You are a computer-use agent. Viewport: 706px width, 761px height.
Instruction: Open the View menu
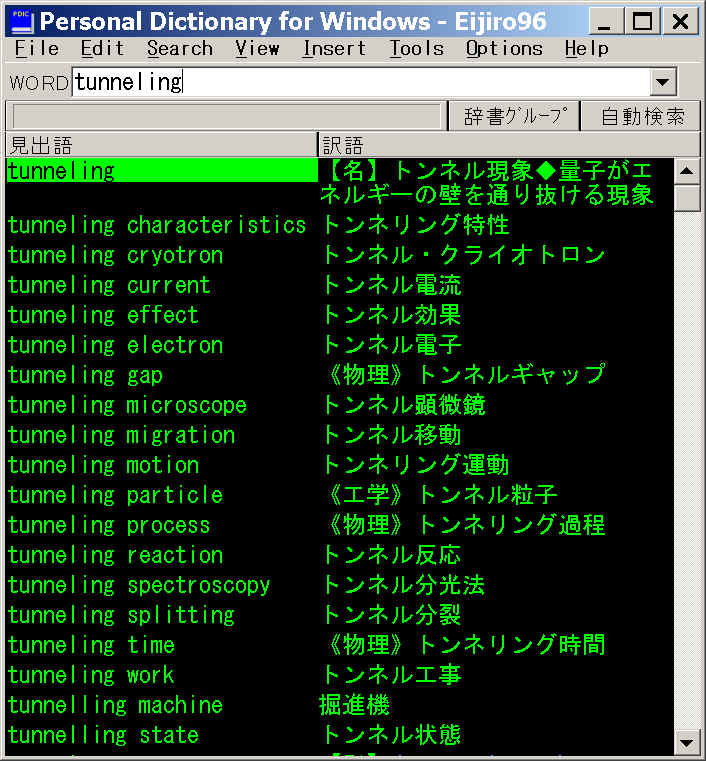tap(257, 49)
